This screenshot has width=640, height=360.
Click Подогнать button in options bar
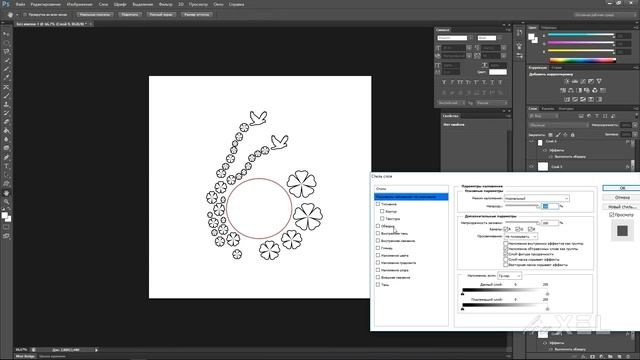(x=130, y=15)
